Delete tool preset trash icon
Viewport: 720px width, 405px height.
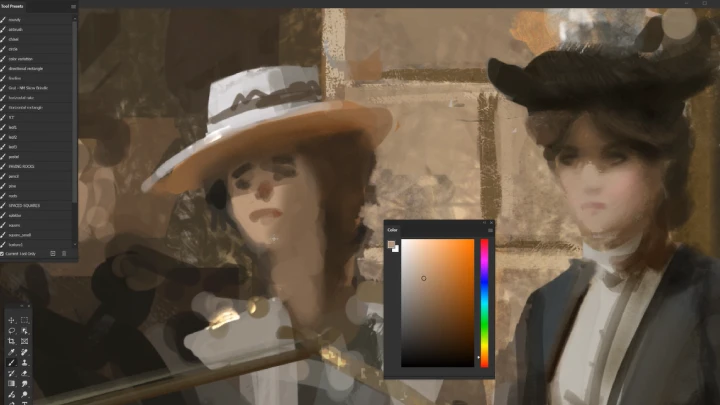tap(64, 253)
